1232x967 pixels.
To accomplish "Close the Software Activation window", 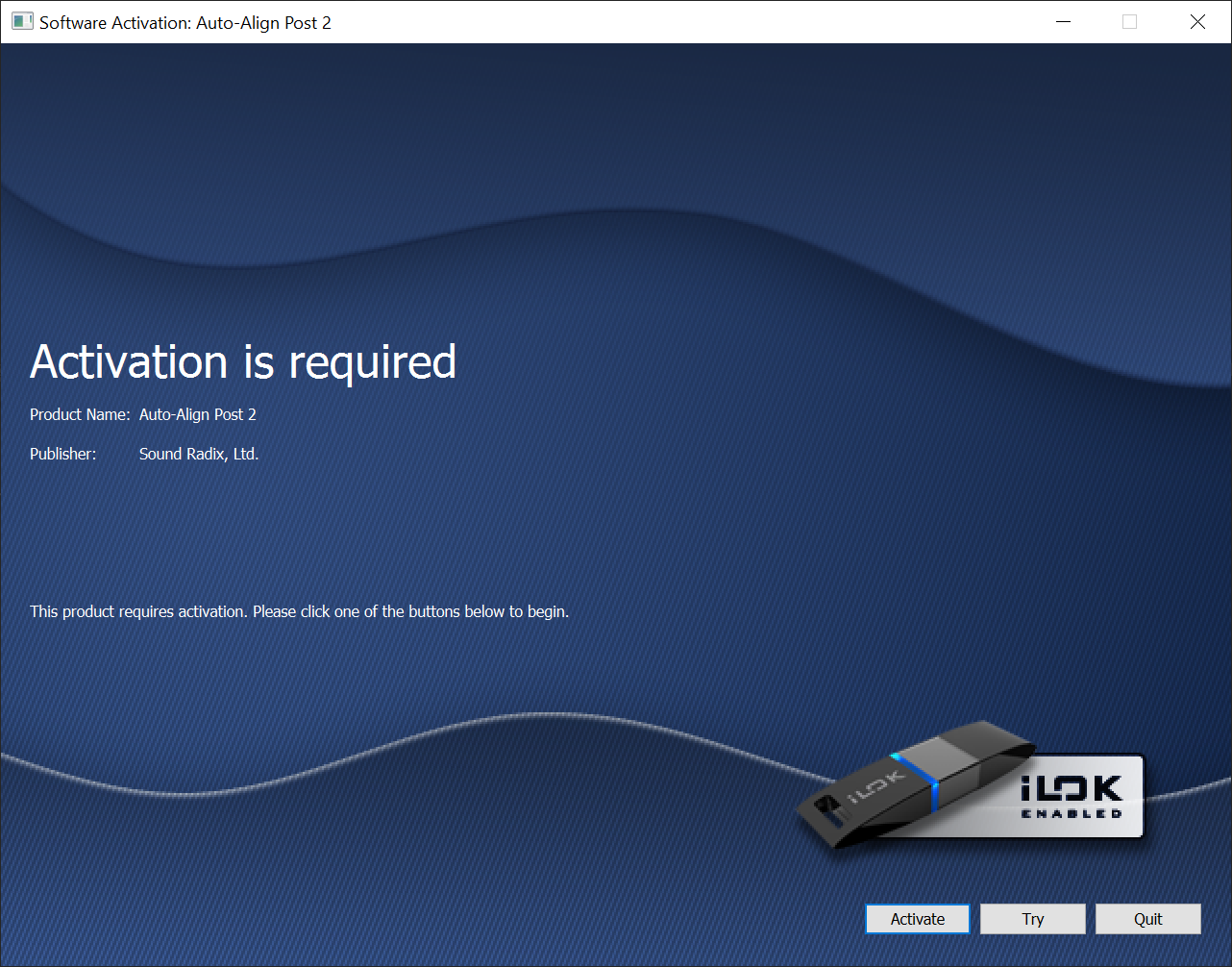I will tap(1197, 21).
